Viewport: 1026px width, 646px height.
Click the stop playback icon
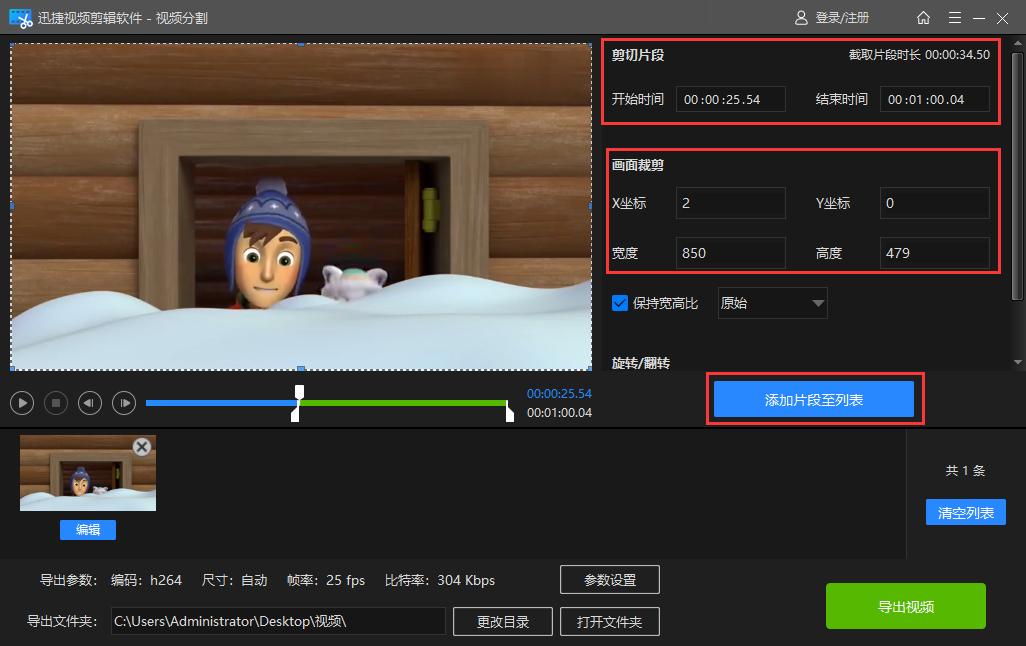point(56,402)
